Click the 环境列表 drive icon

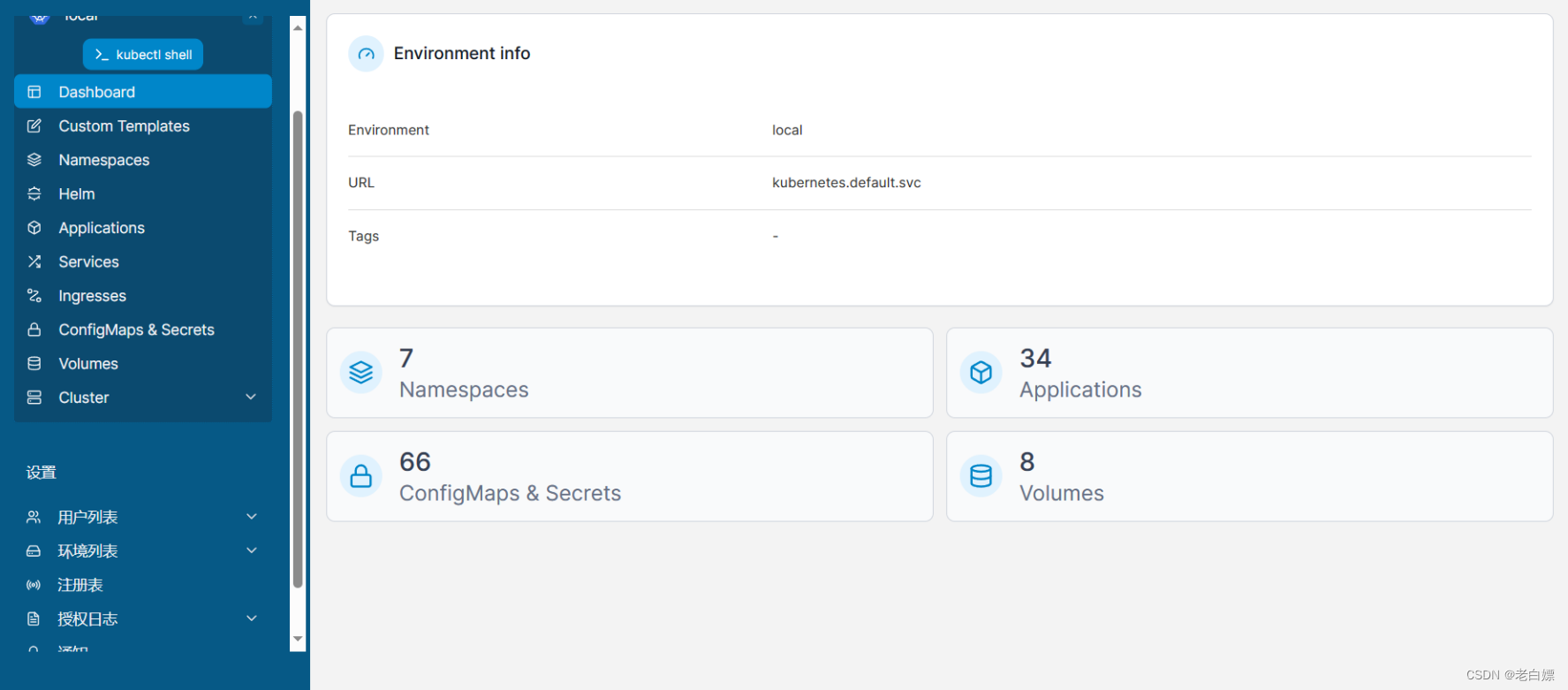pyautogui.click(x=34, y=550)
